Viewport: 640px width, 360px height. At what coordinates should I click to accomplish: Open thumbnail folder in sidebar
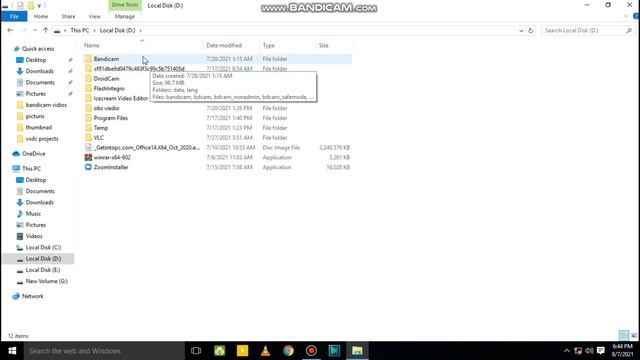click(x=38, y=127)
